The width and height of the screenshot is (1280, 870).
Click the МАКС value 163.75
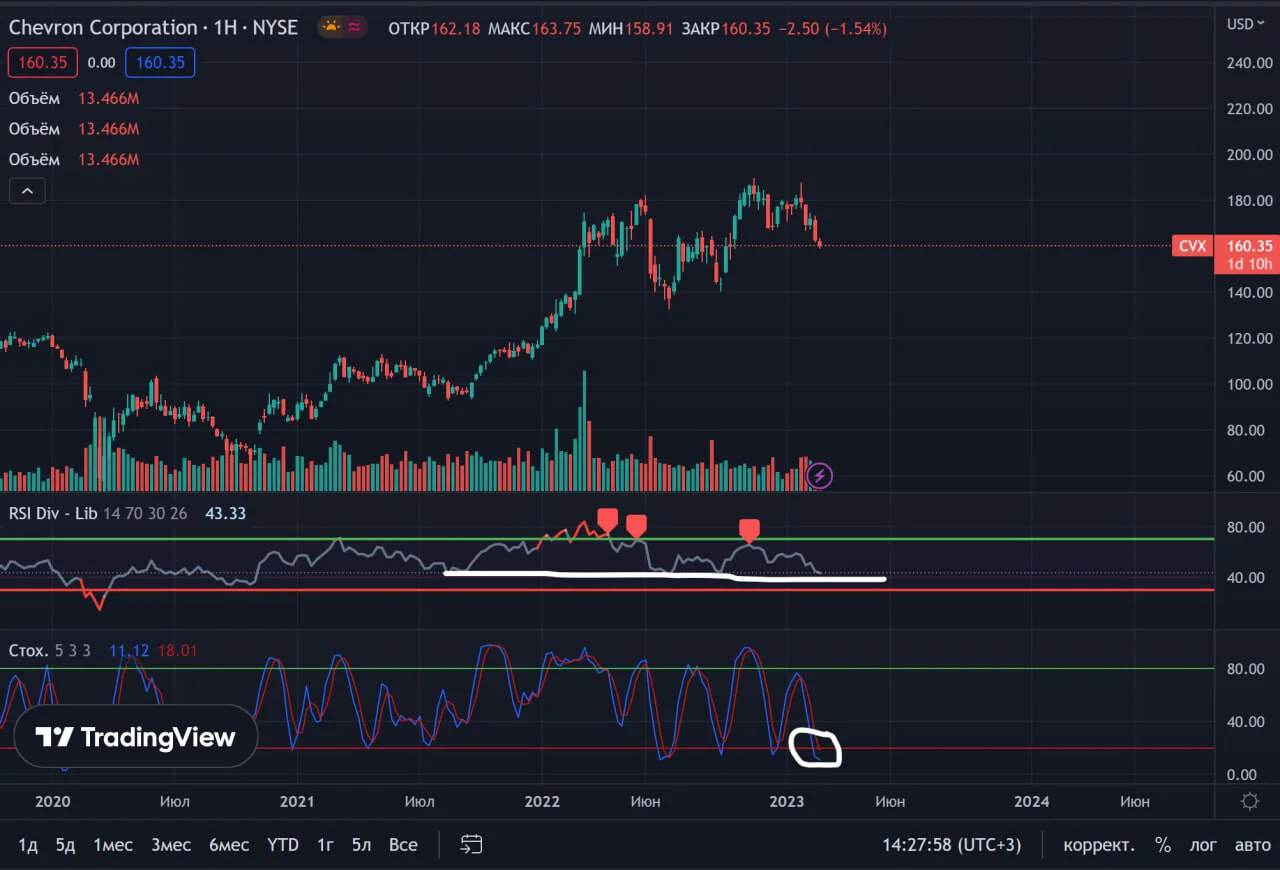557,28
